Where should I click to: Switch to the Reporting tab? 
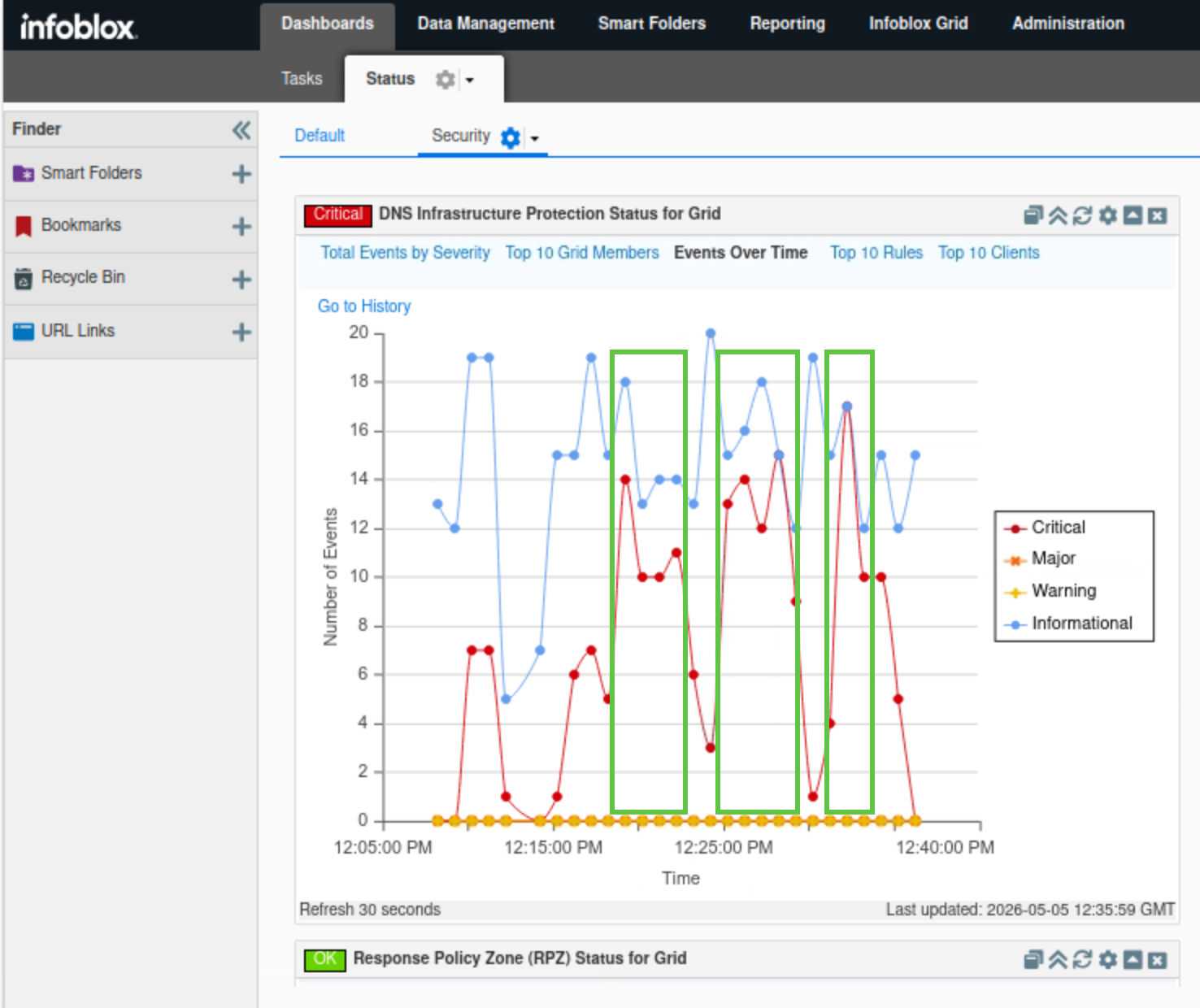coord(788,24)
